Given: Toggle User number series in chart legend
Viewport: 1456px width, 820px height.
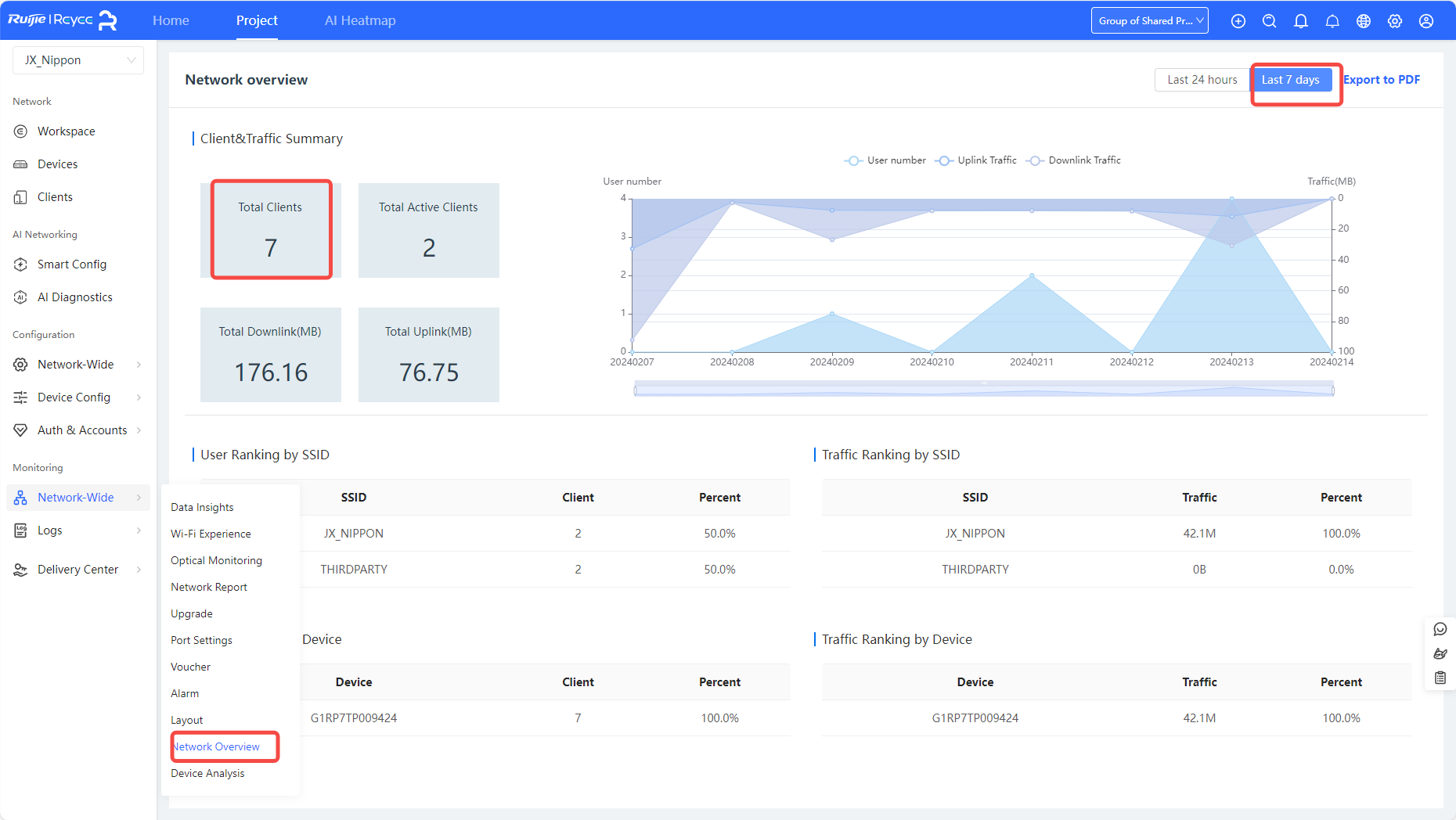Looking at the screenshot, I should point(885,160).
